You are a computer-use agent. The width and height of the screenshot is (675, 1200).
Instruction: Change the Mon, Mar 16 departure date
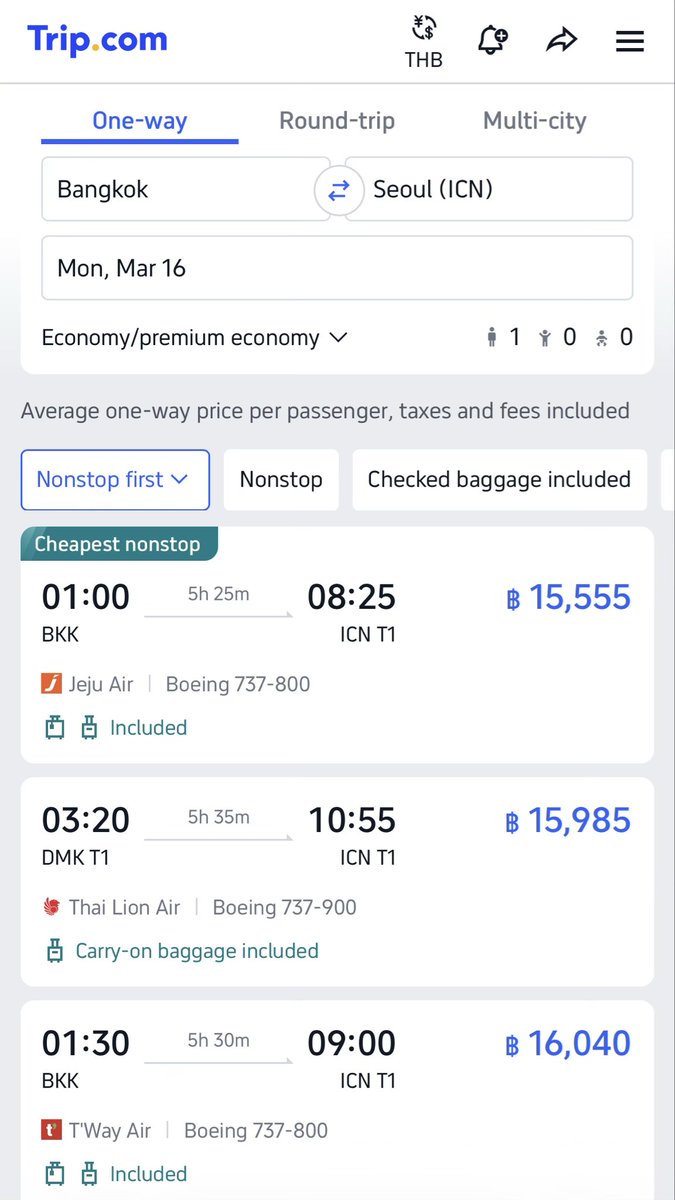(337, 268)
